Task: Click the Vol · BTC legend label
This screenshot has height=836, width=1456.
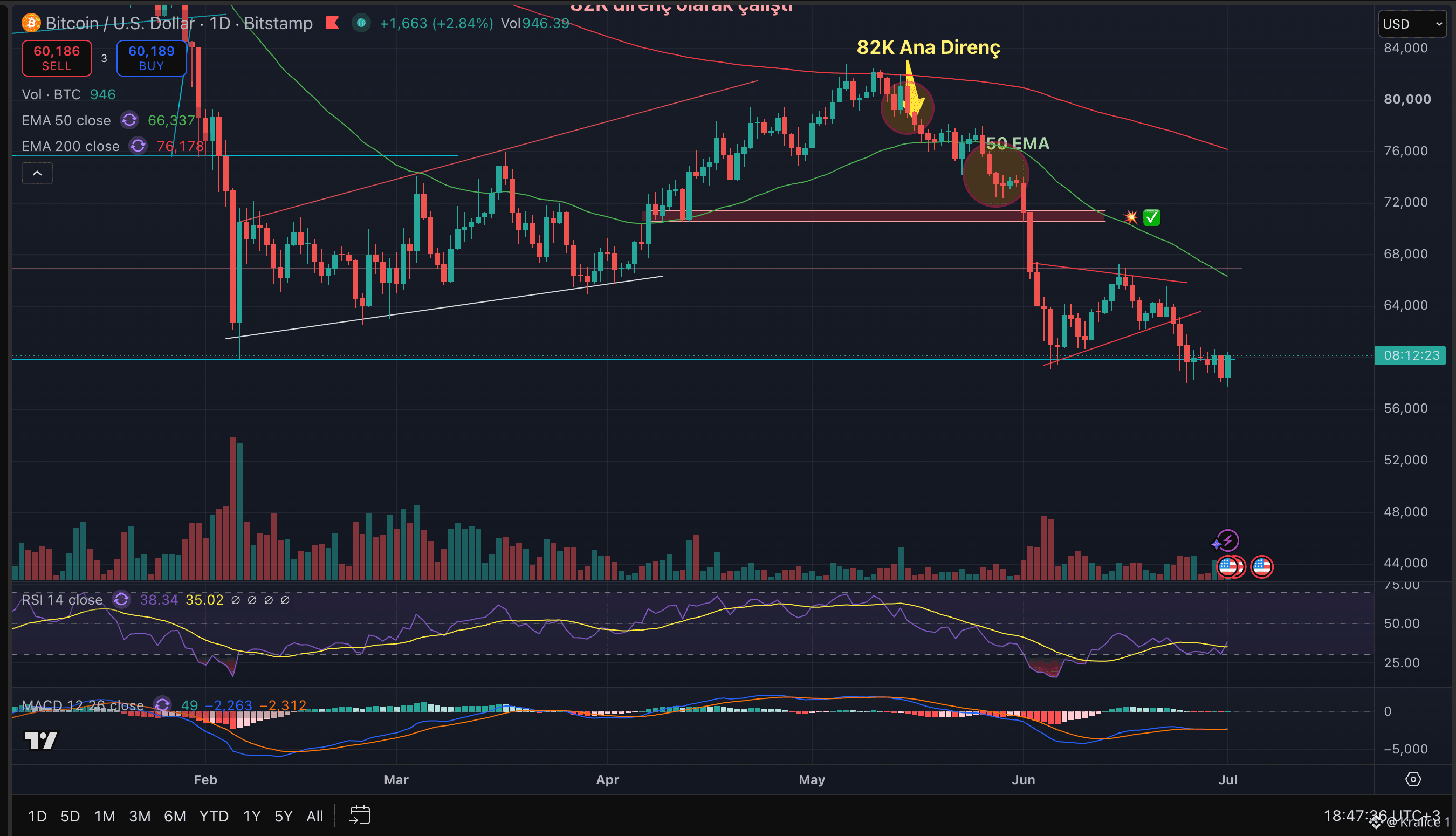Action: click(x=51, y=94)
